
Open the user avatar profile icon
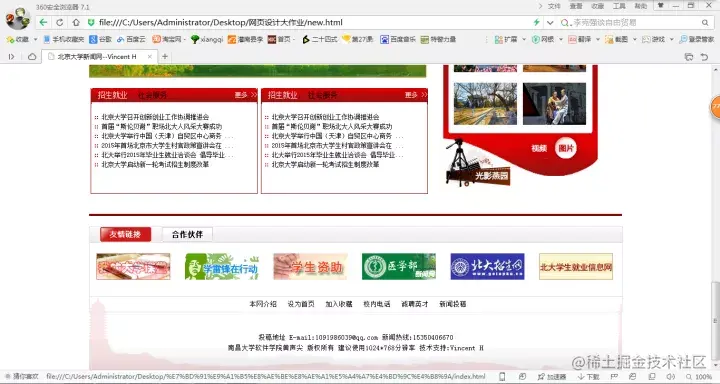coord(17,19)
